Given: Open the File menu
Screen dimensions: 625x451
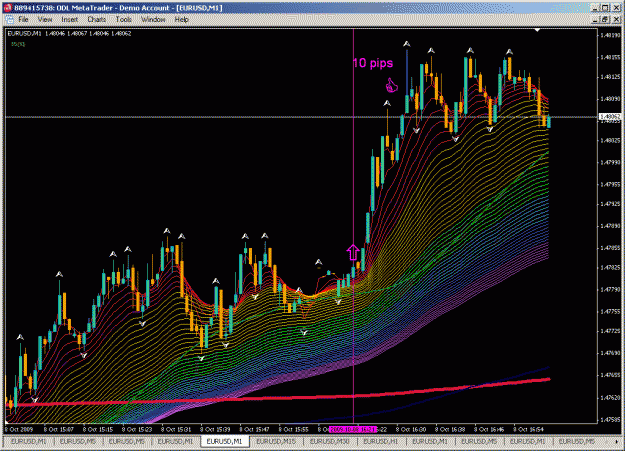Looking at the screenshot, I should pos(23,19).
